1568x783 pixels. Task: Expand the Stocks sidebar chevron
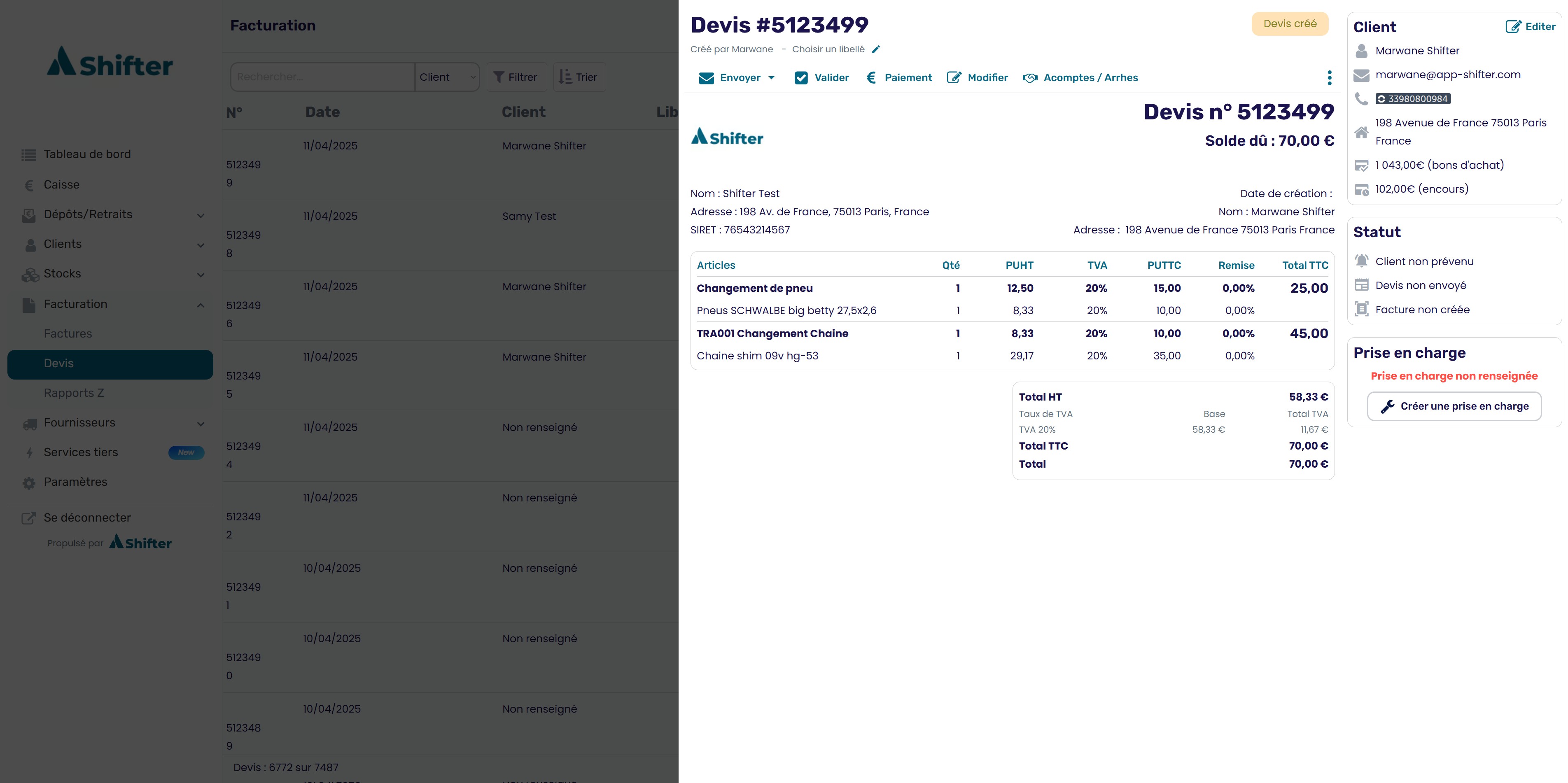pos(200,275)
